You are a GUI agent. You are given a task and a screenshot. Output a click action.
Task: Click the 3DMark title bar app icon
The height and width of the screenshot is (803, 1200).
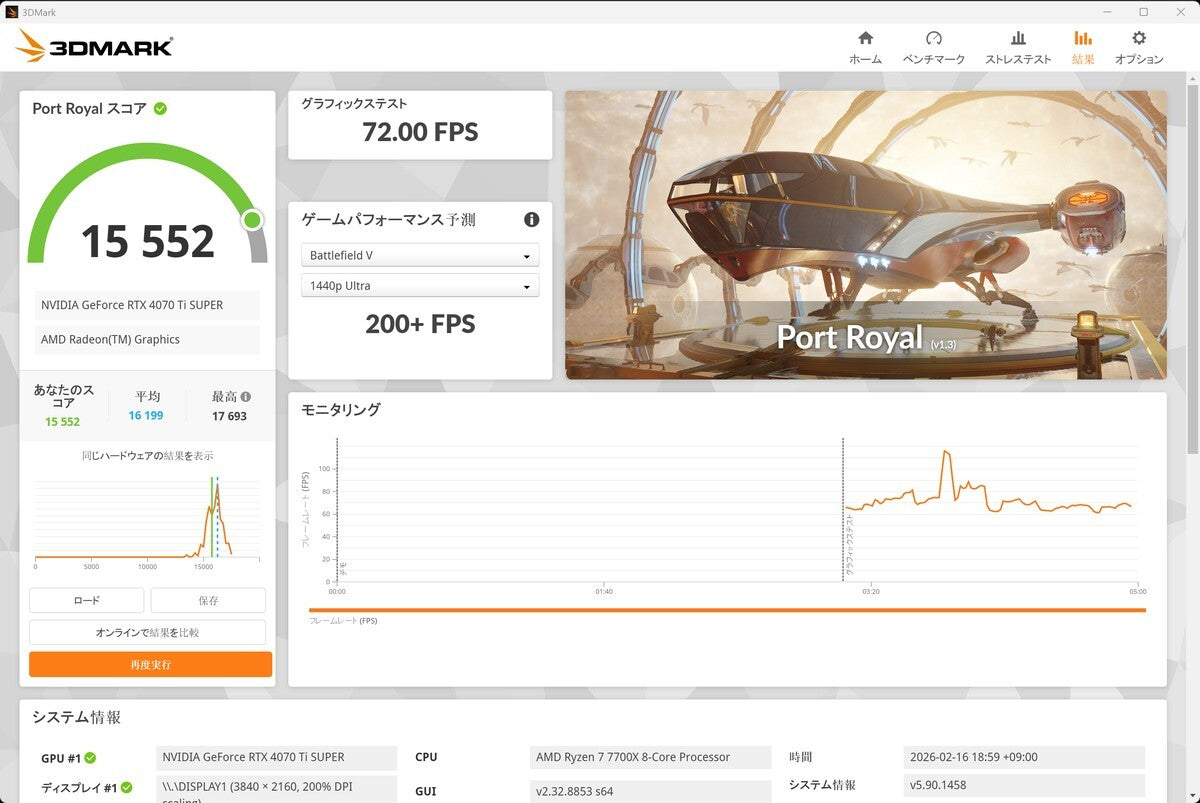click(x=12, y=12)
